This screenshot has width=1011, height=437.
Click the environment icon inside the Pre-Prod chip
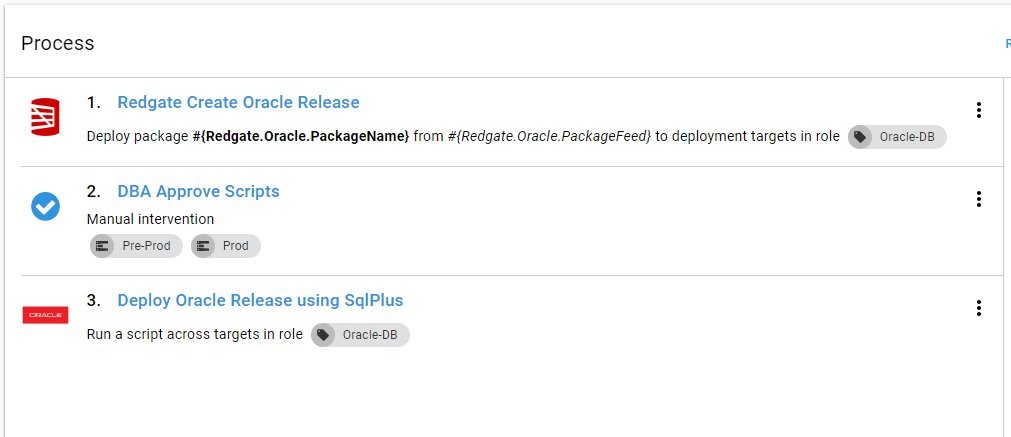(102, 246)
